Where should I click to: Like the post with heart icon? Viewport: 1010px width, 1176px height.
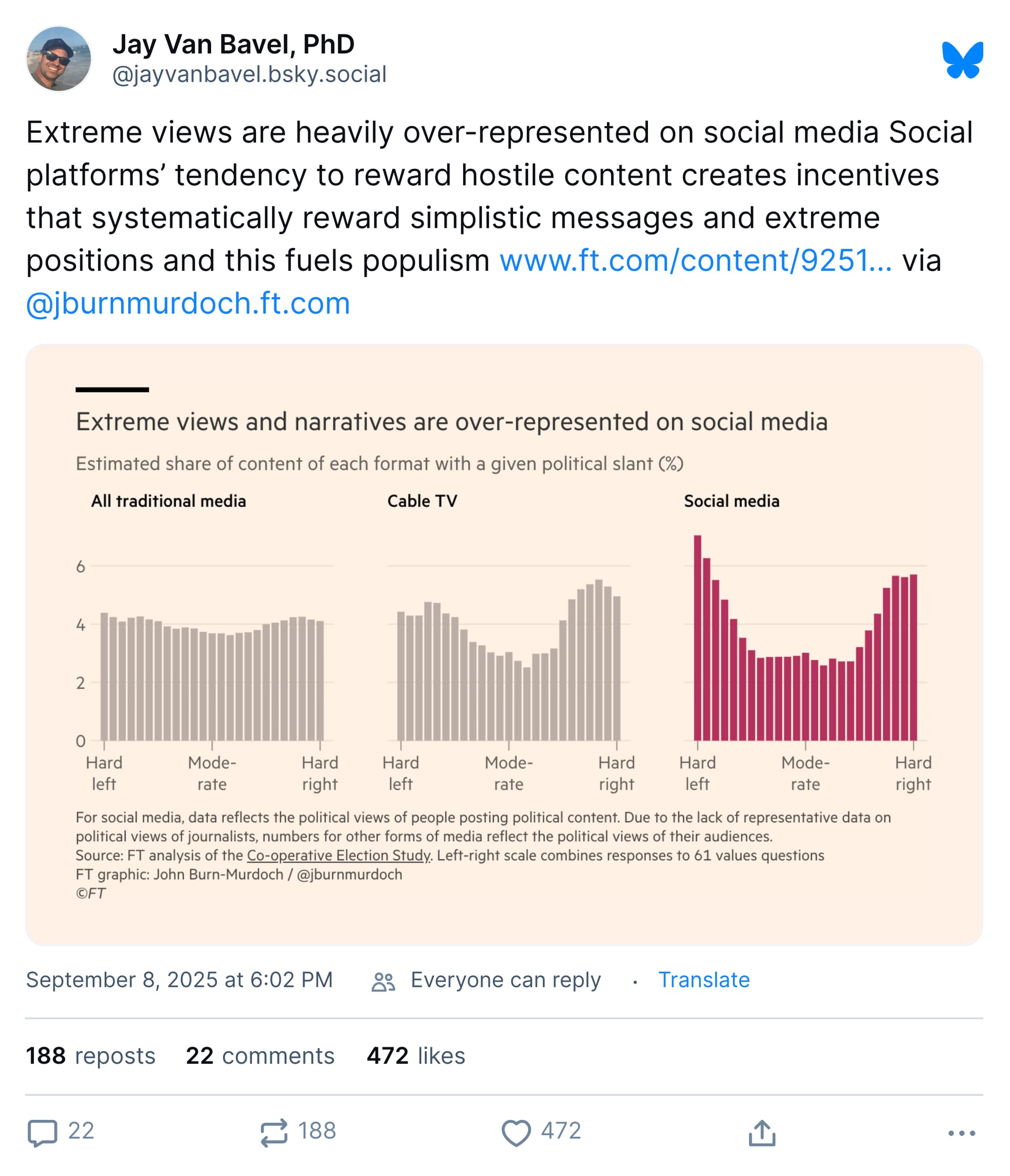click(x=516, y=1133)
